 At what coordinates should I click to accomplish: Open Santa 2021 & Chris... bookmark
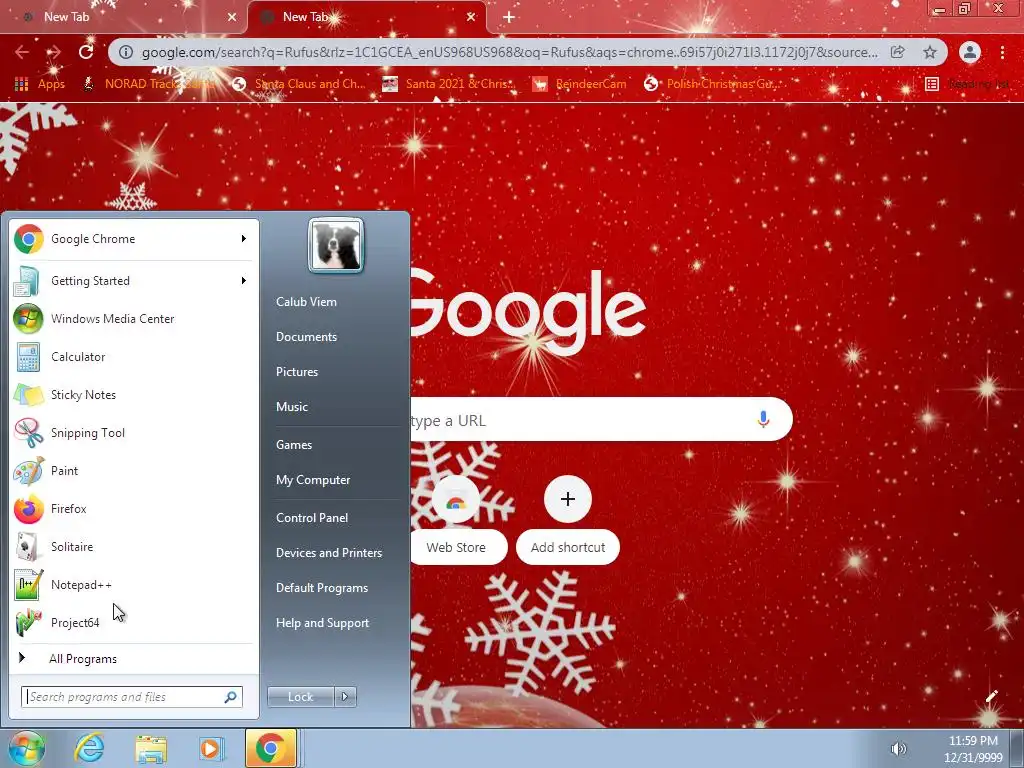pyautogui.click(x=449, y=84)
